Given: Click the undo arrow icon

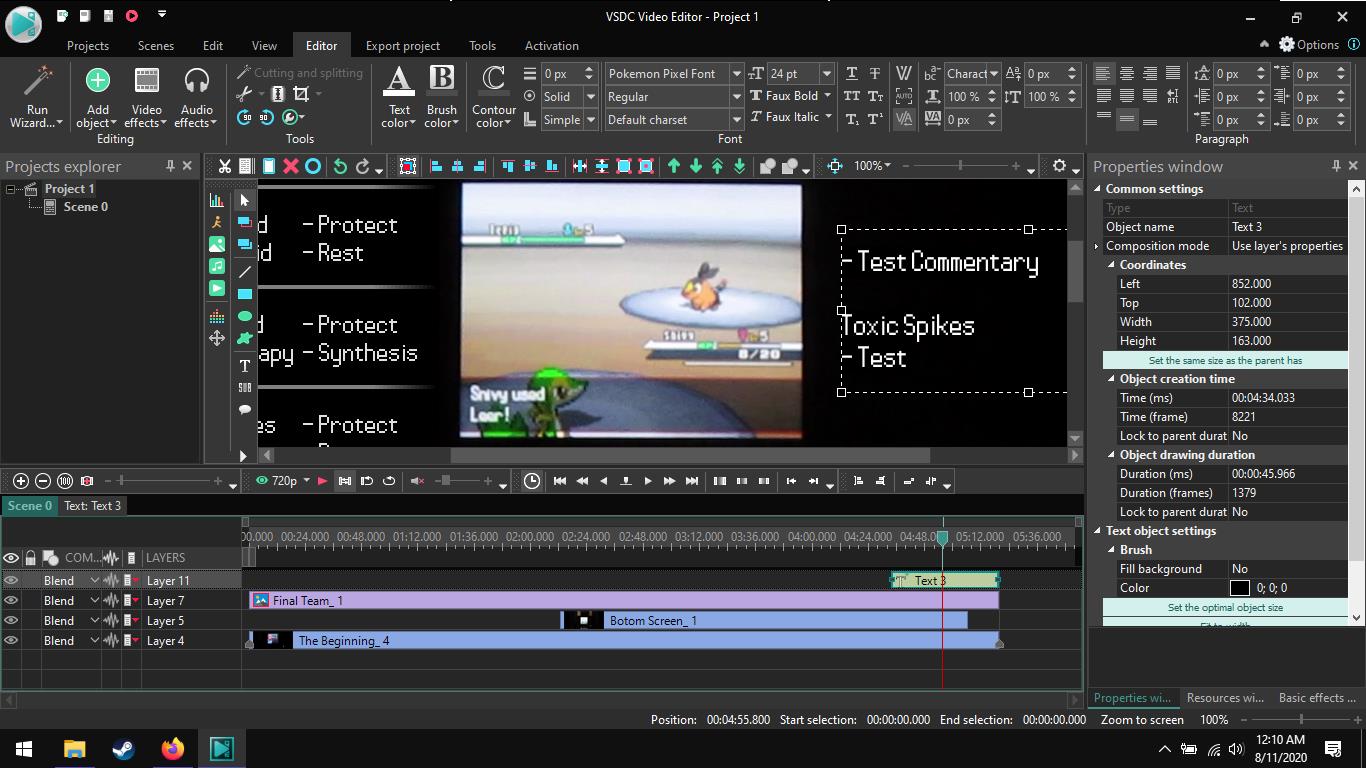Looking at the screenshot, I should pos(340,166).
